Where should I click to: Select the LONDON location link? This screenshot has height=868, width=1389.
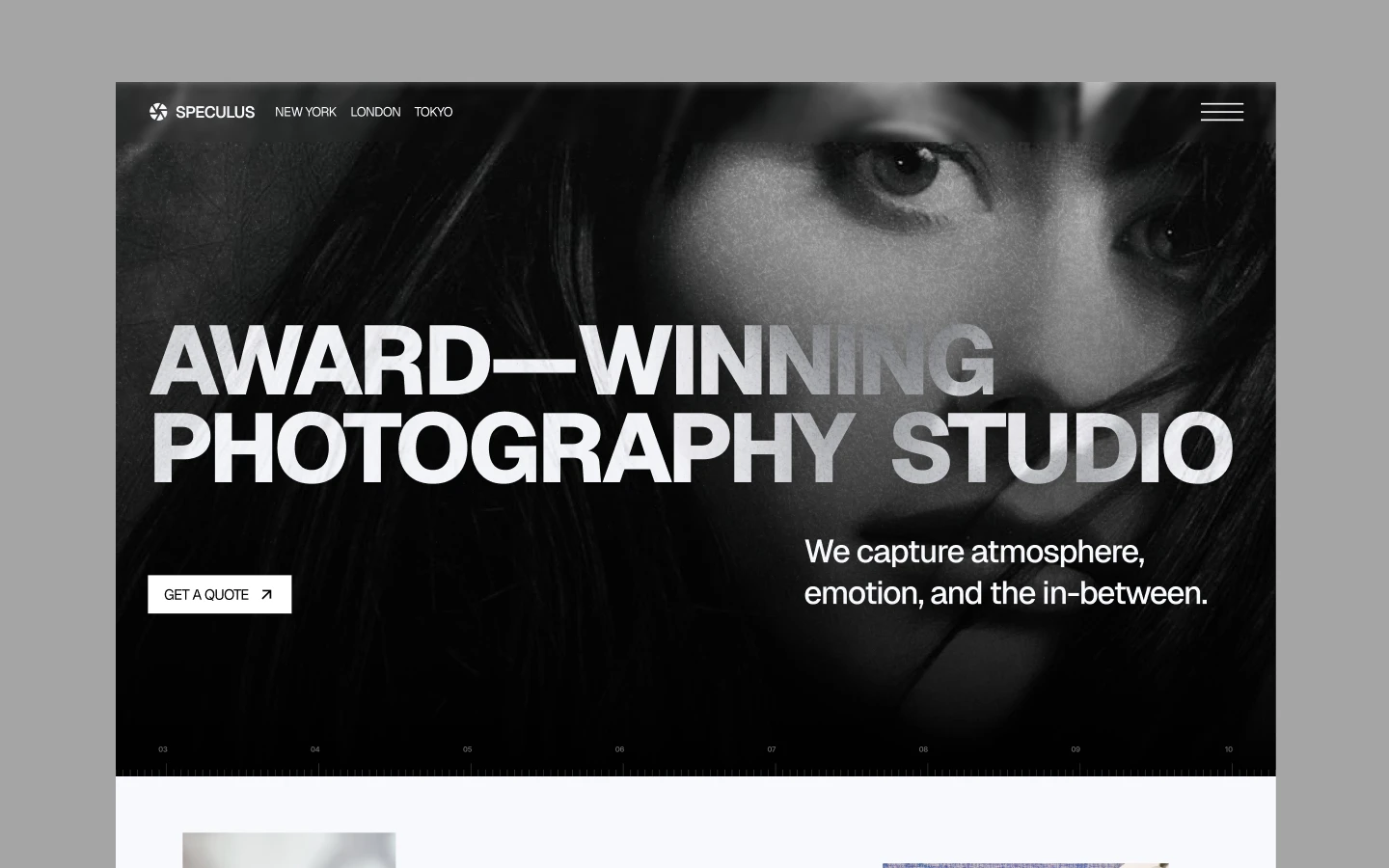coord(375,112)
